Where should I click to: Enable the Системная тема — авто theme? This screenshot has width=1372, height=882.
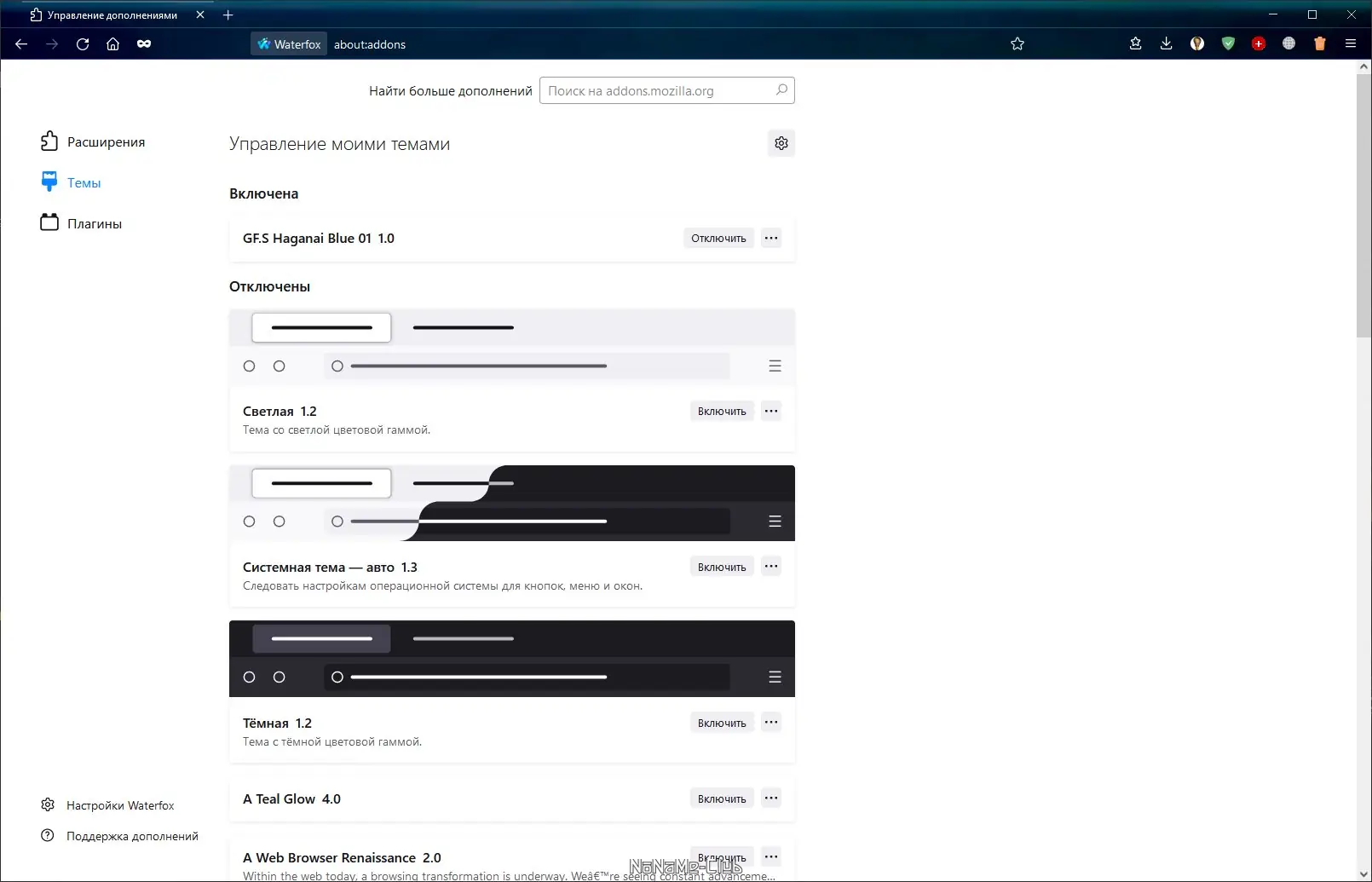click(722, 568)
